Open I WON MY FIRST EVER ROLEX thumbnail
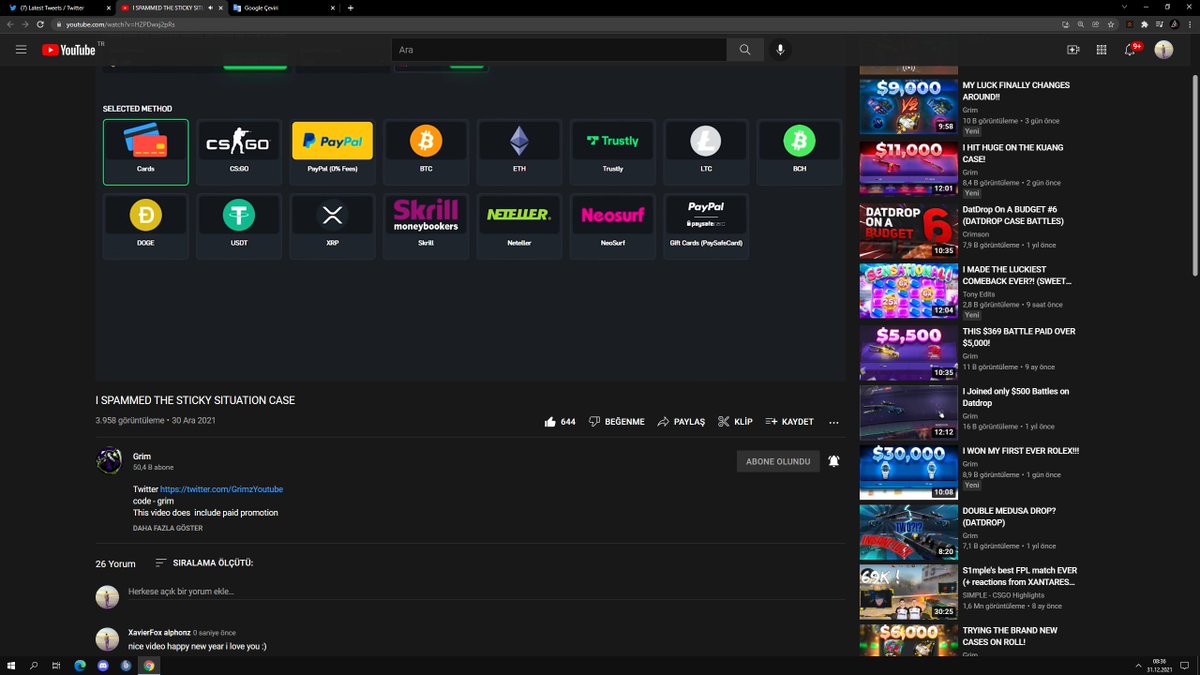The width and height of the screenshot is (1200, 675). click(908, 472)
